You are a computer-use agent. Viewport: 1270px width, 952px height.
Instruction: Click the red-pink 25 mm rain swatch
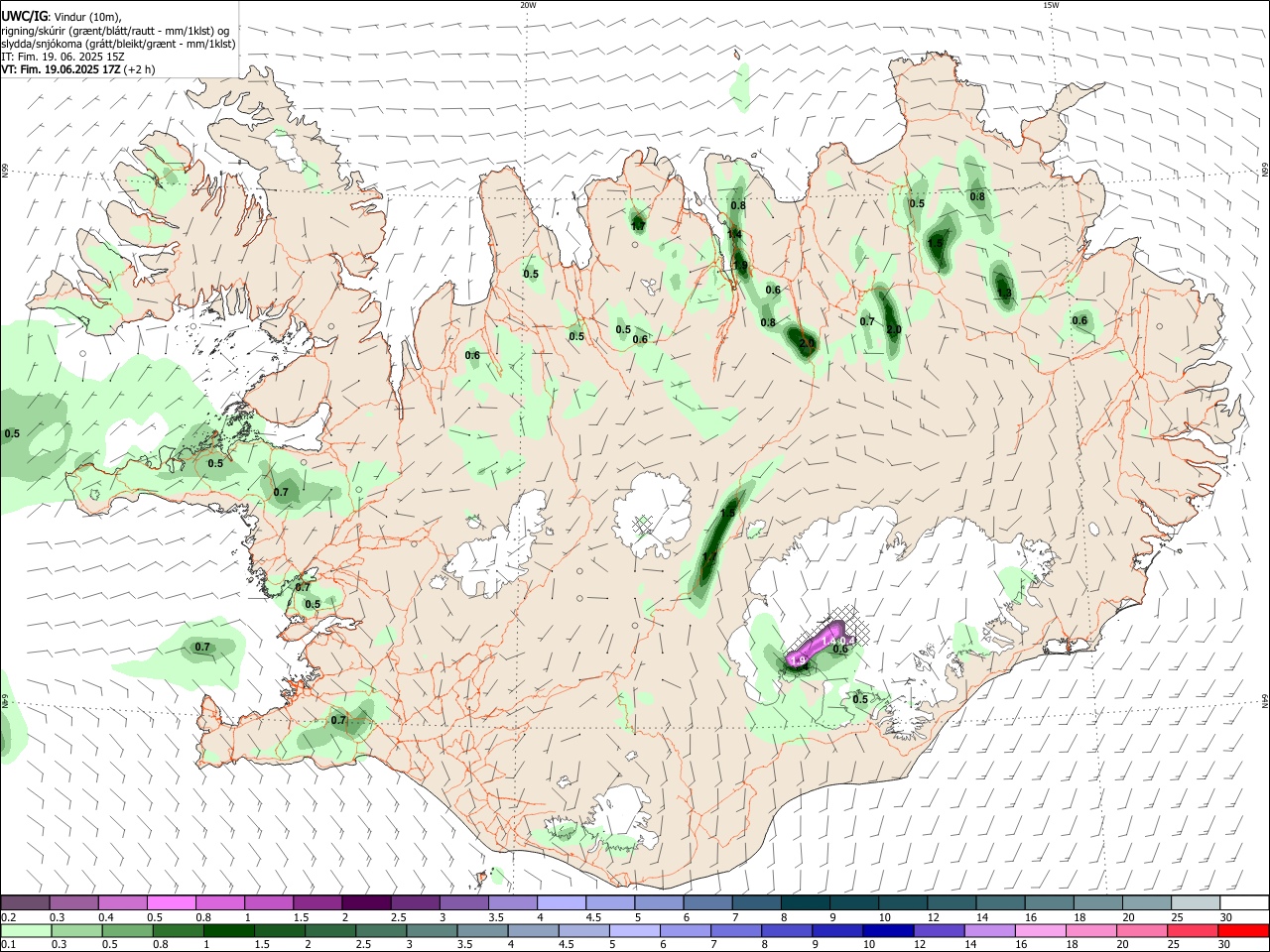pyautogui.click(x=1192, y=930)
